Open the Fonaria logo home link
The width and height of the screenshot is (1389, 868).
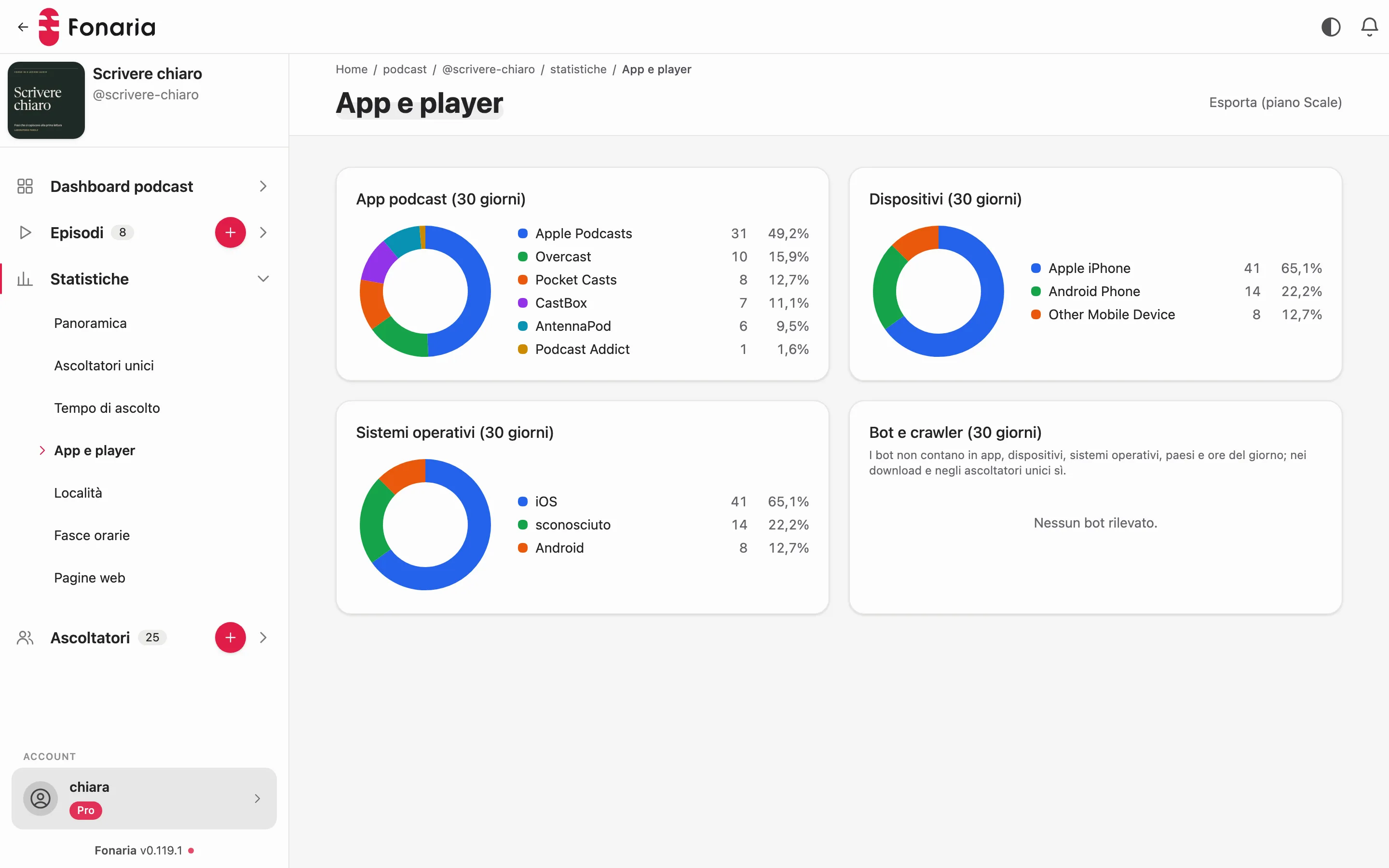coord(97,27)
